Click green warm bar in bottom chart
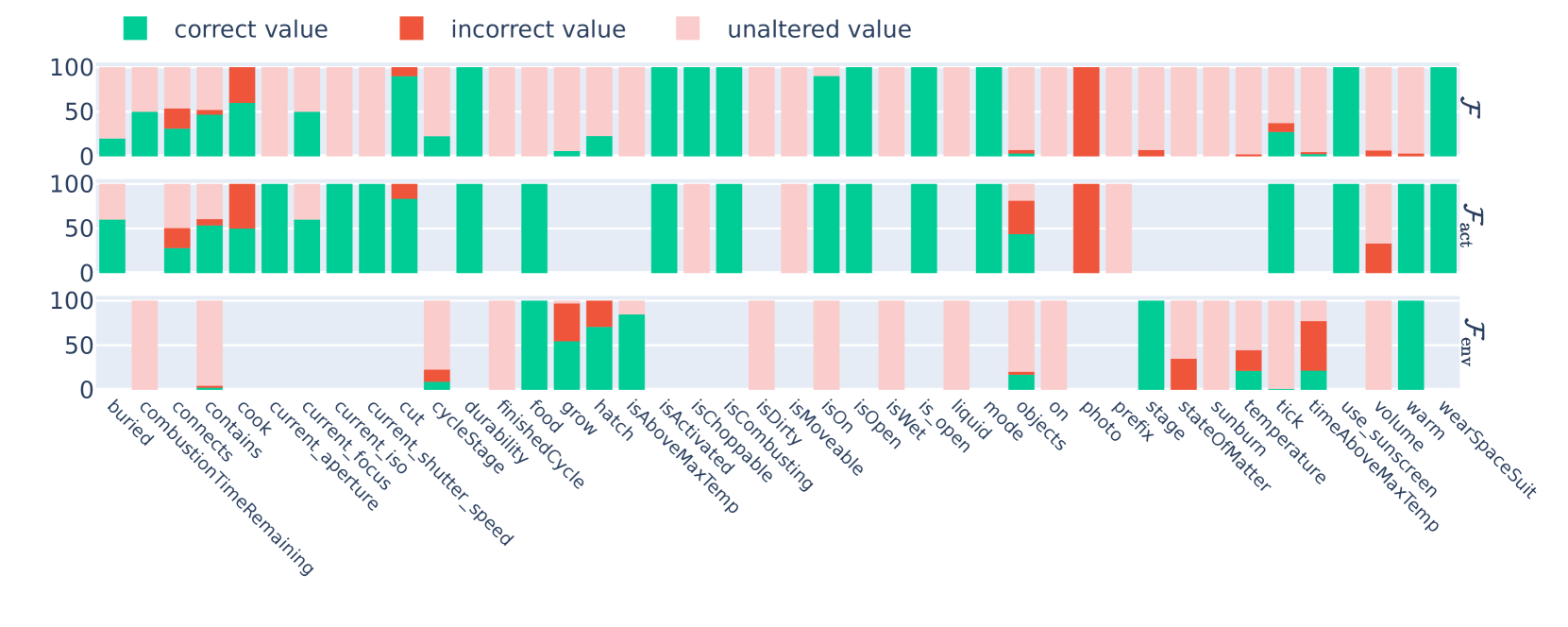Screen dimensions: 1568x627 click(1410, 346)
